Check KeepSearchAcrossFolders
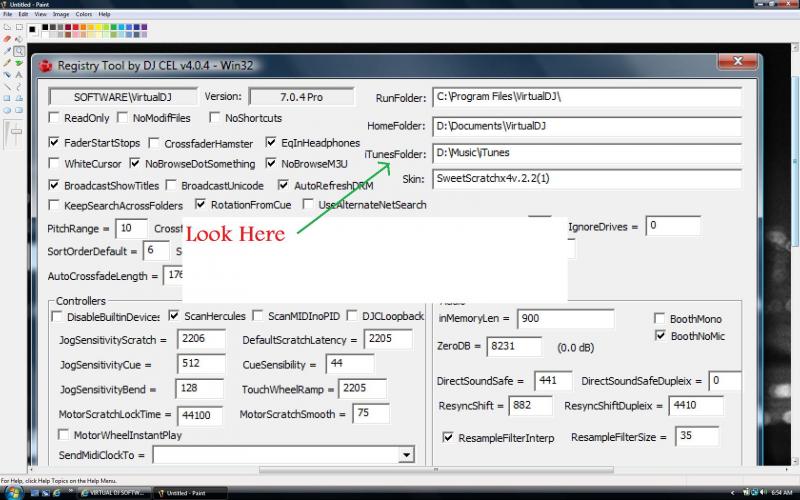Screen dimensions: 800x500 (x=54, y=205)
